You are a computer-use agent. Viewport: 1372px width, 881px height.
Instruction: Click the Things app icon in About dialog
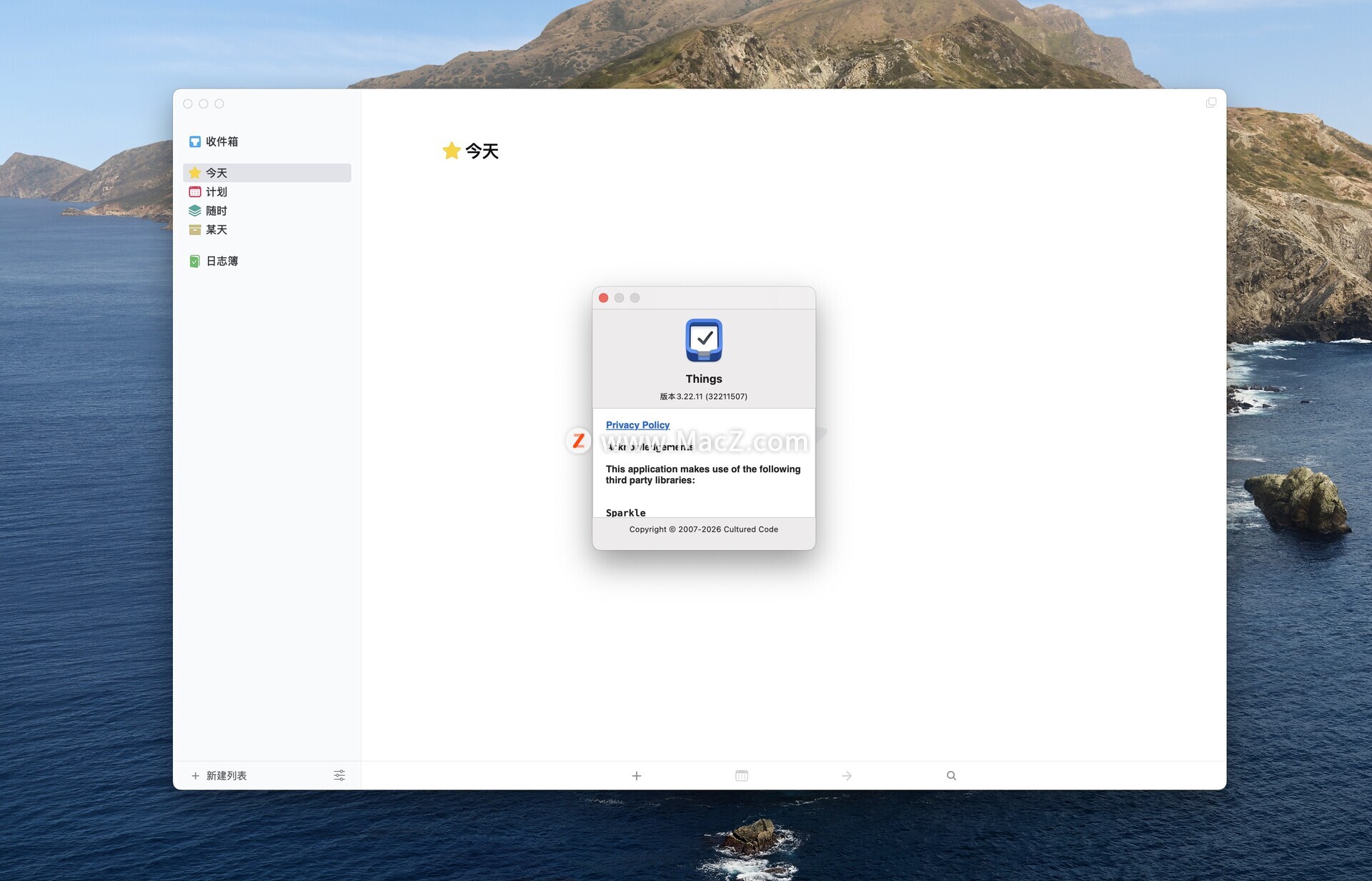click(703, 340)
